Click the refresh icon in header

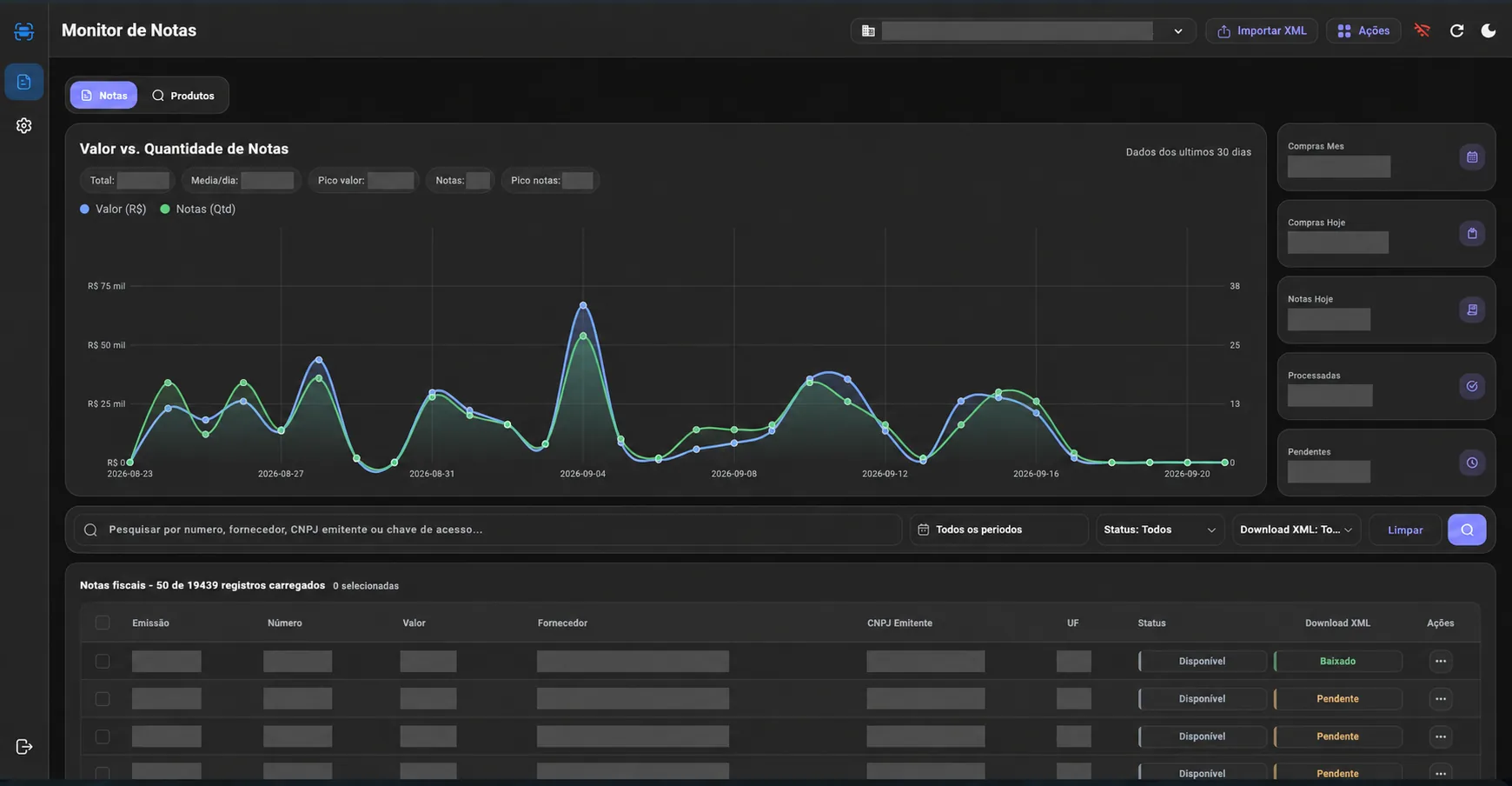(1456, 30)
